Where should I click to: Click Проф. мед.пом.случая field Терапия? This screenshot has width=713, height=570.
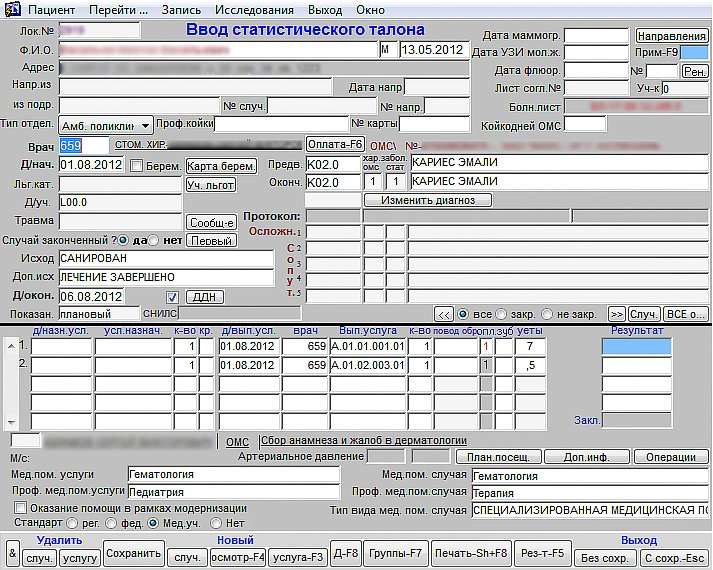(x=590, y=493)
